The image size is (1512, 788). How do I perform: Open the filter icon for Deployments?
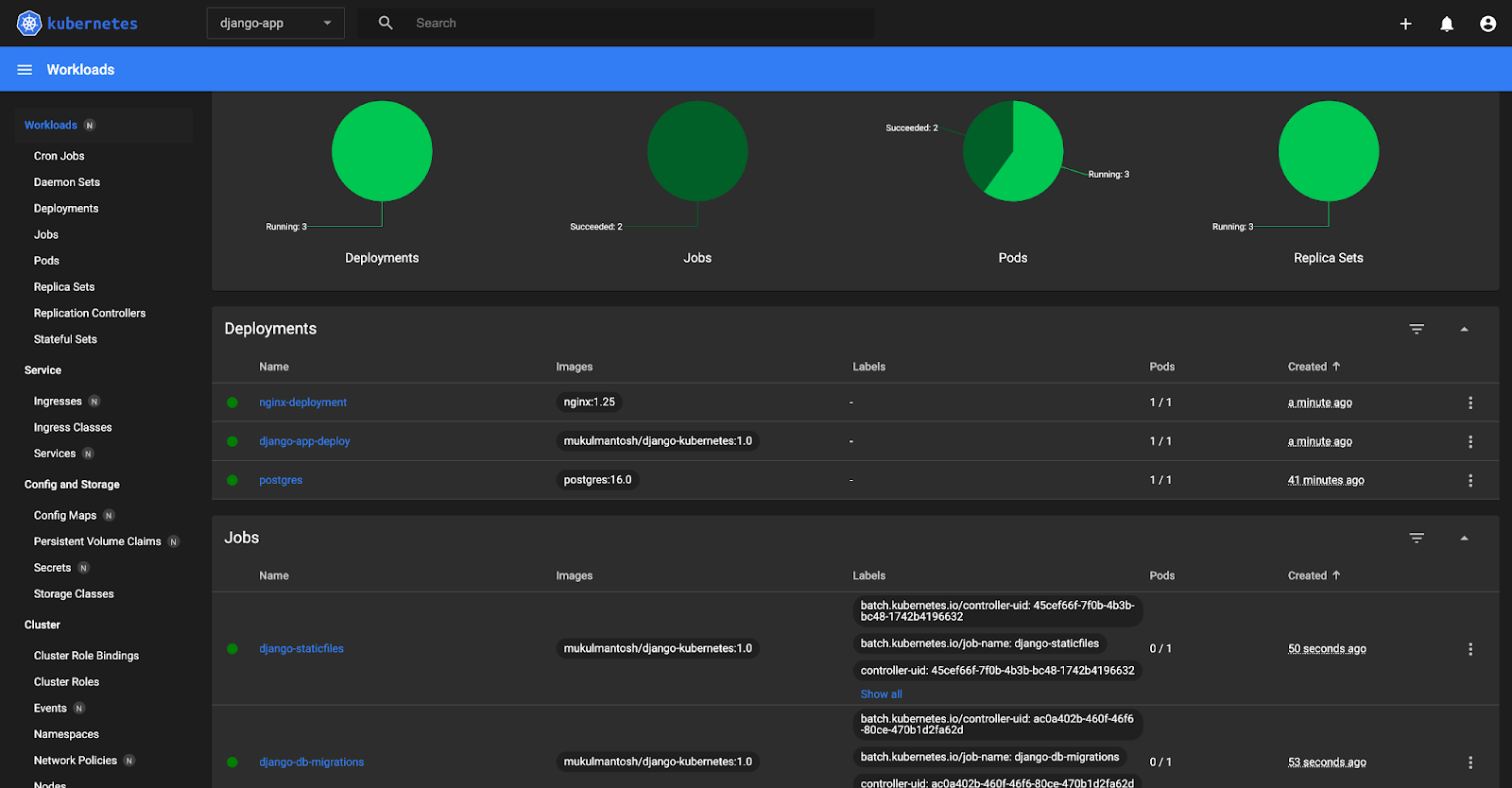[x=1417, y=329]
